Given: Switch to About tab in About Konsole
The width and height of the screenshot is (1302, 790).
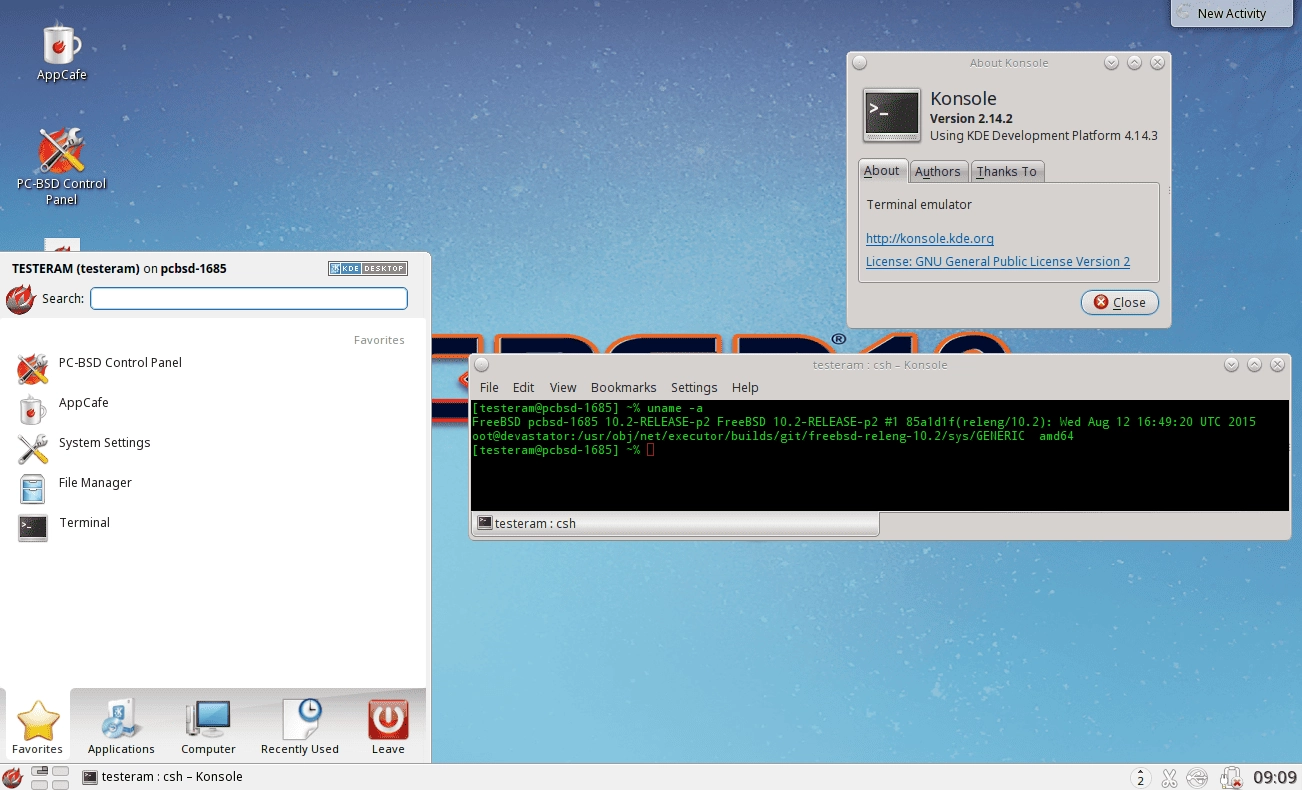Looking at the screenshot, I should click(x=882, y=171).
